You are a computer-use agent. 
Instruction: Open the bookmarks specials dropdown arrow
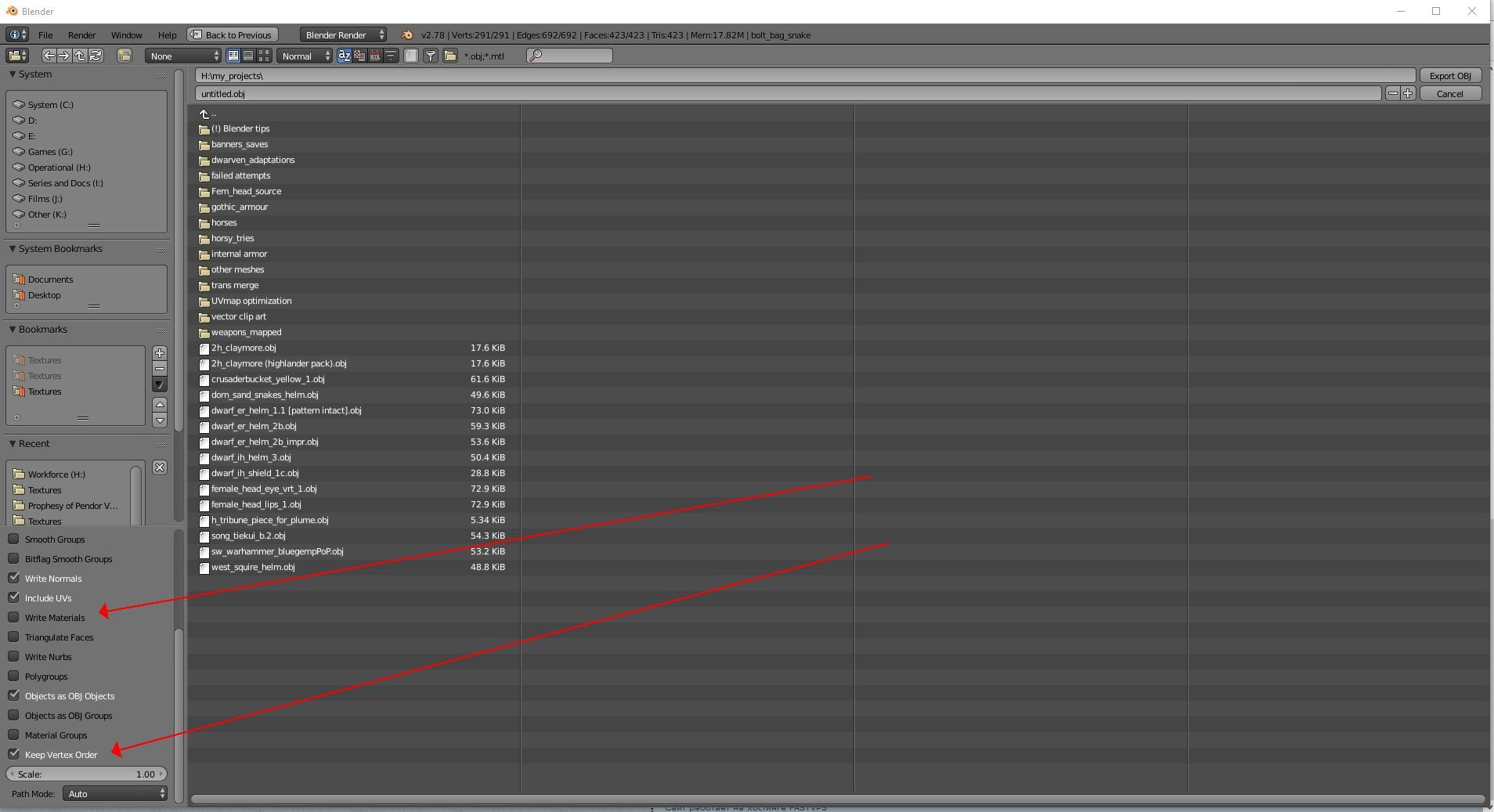(160, 384)
